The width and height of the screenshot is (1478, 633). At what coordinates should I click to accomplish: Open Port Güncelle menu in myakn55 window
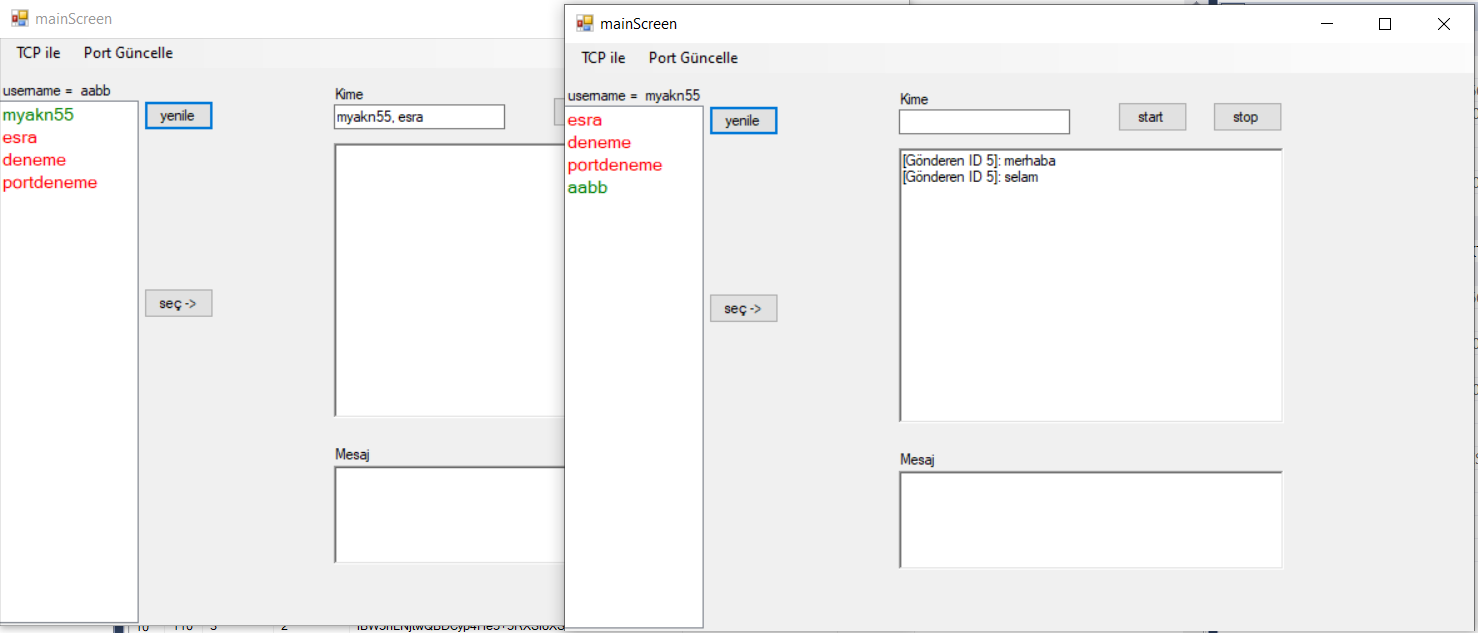(x=693, y=58)
